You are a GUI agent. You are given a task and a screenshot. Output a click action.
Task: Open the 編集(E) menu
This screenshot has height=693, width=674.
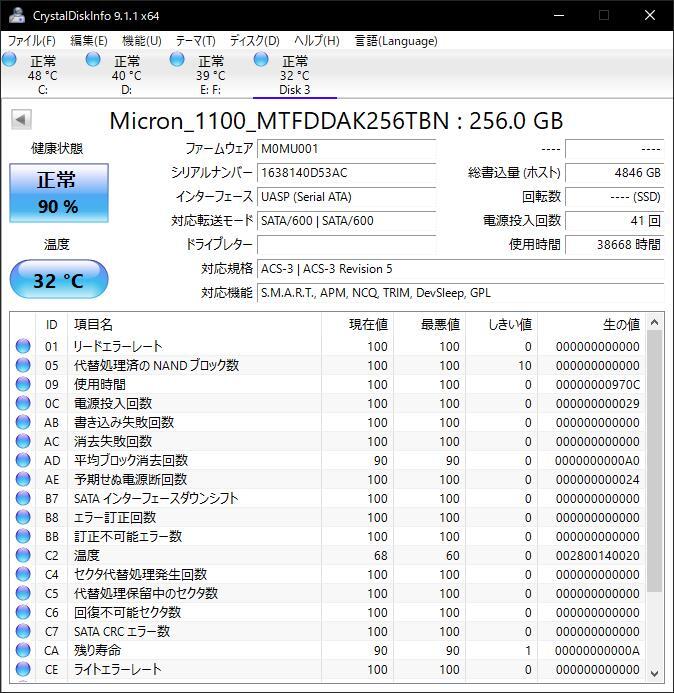pyautogui.click(x=89, y=41)
